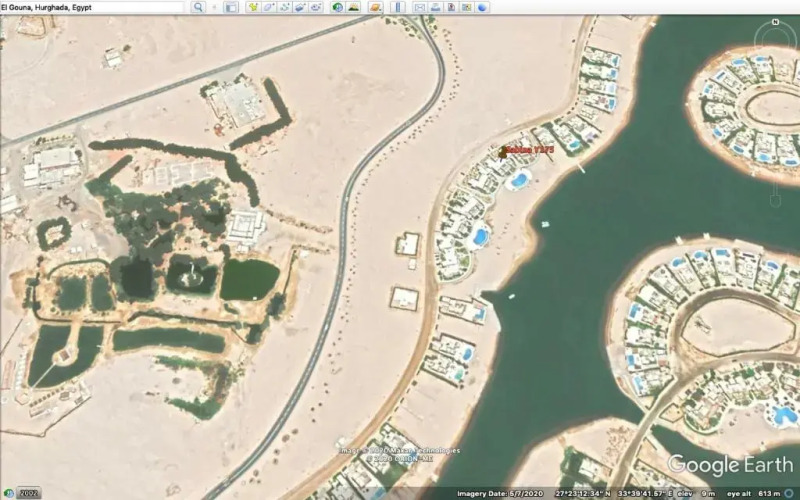Choose the Add Image Overlay tool

coord(301,7)
